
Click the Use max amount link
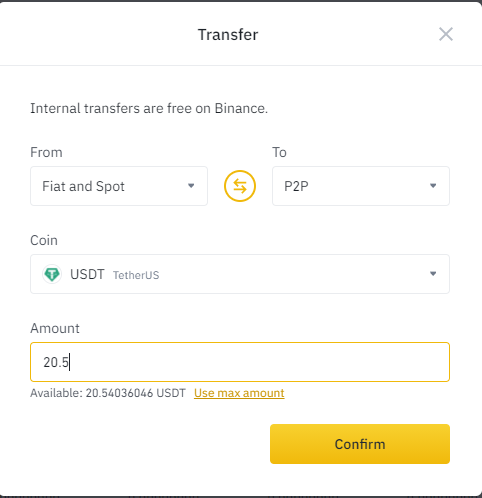tap(239, 393)
